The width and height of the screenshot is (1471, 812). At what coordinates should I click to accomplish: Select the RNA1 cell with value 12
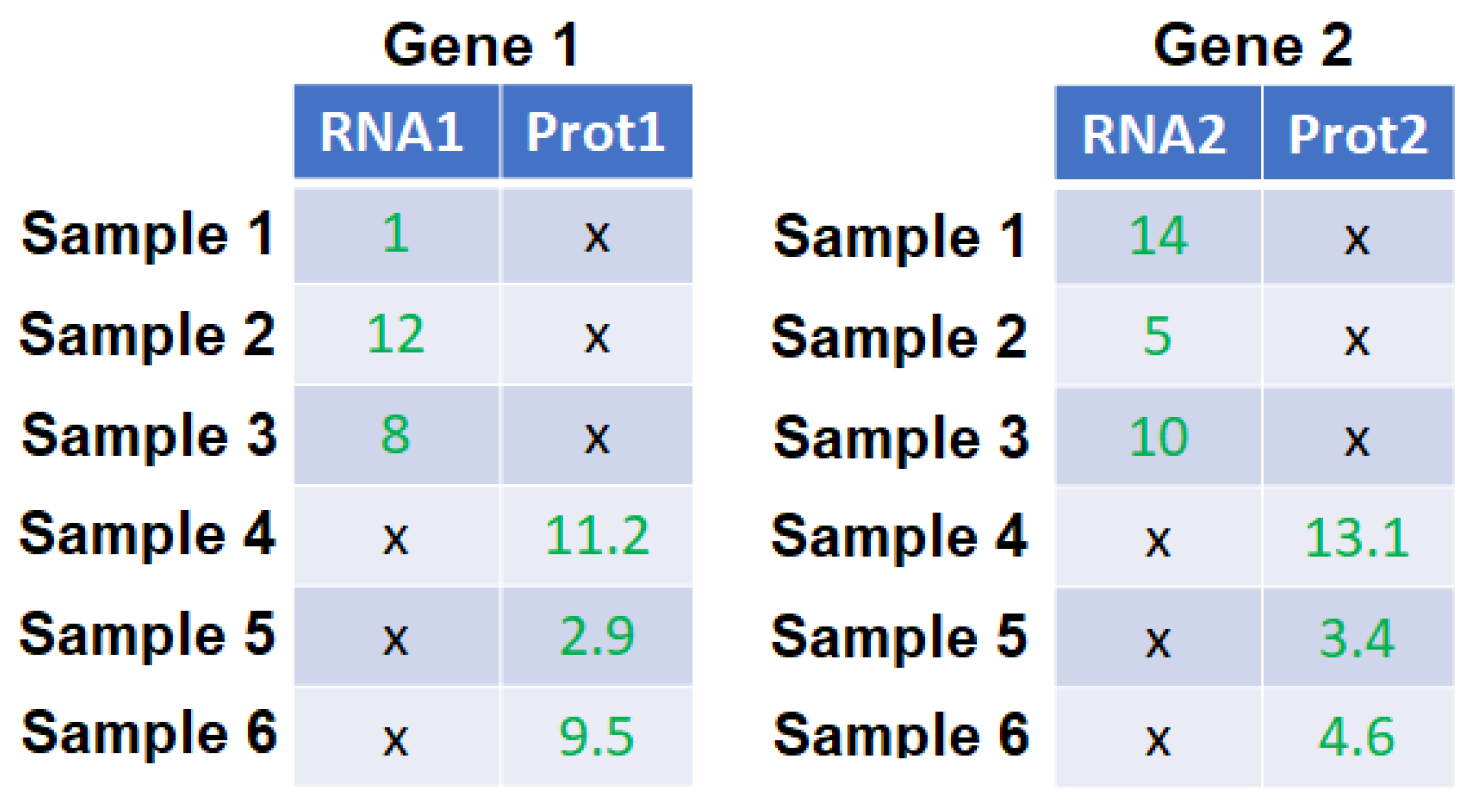click(x=395, y=335)
